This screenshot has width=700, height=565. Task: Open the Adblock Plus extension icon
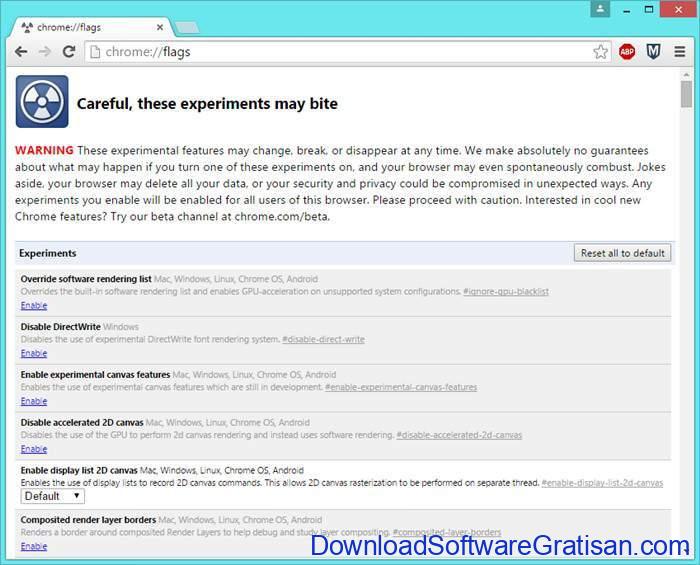pyautogui.click(x=627, y=52)
